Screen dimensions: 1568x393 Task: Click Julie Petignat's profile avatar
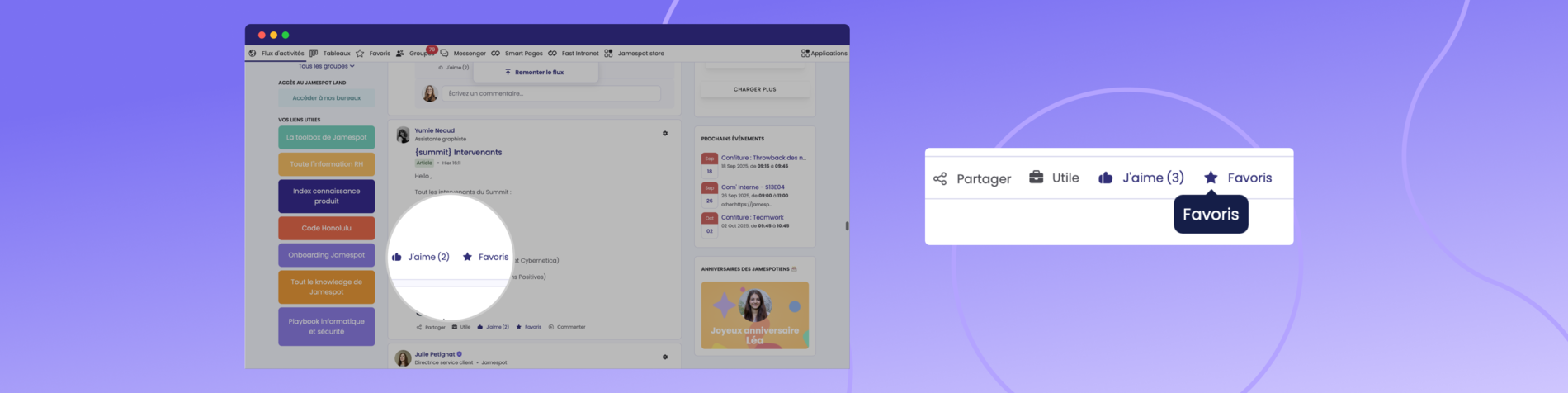403,358
